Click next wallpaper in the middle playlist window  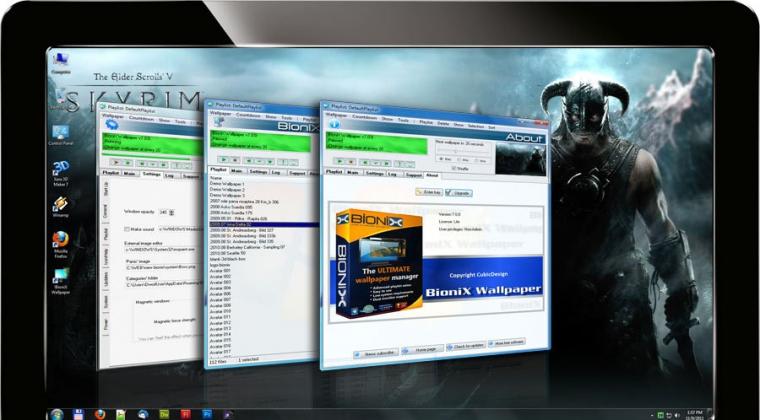[x=270, y=161]
